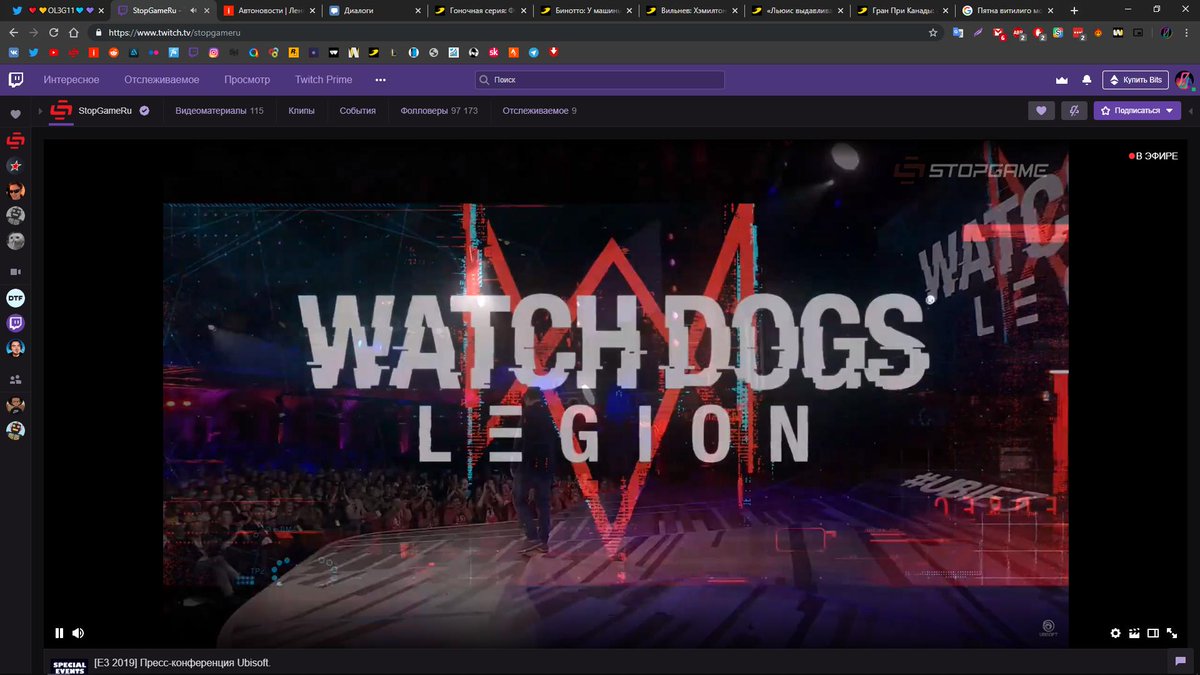
Task: Toggle theatre mode in the player
Action: (x=1153, y=632)
